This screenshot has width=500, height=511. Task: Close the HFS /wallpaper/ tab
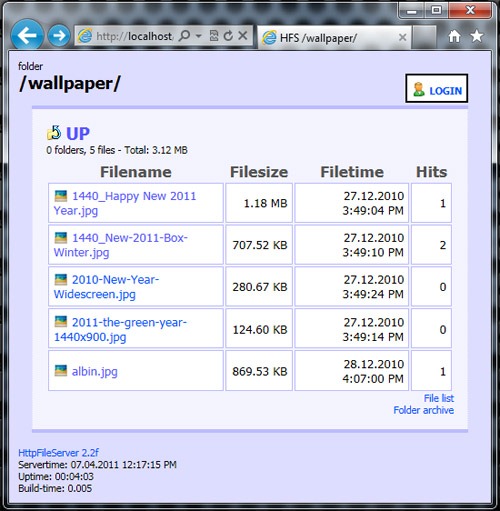coord(403,37)
